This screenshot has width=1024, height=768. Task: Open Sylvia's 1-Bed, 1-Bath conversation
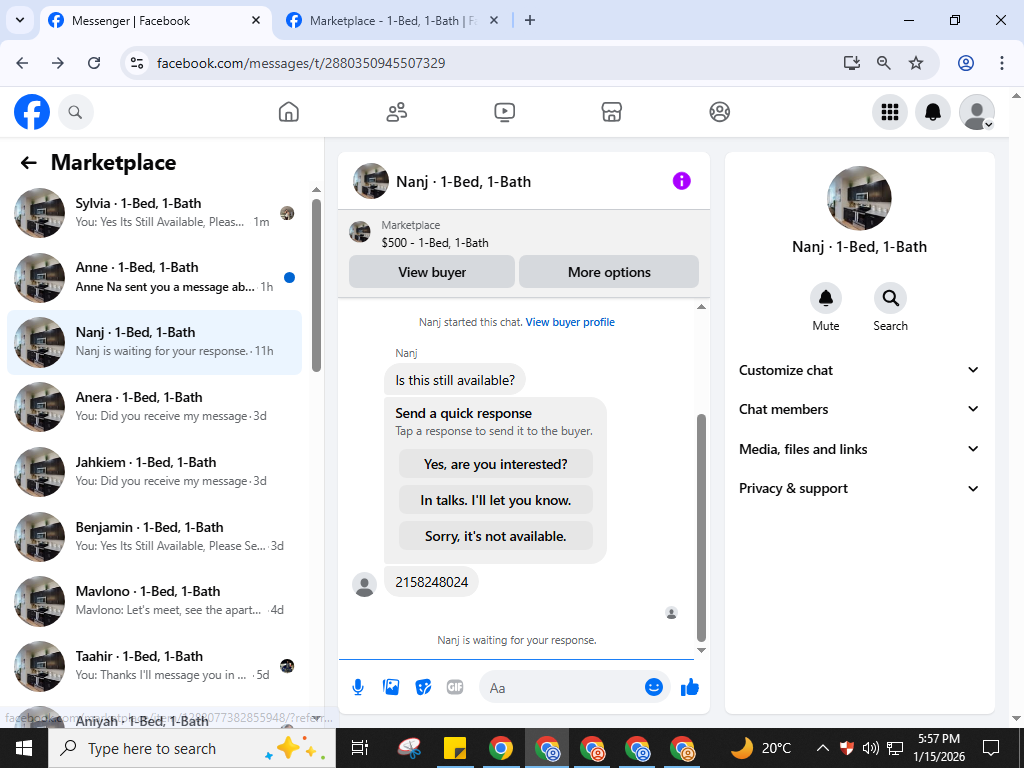(154, 212)
